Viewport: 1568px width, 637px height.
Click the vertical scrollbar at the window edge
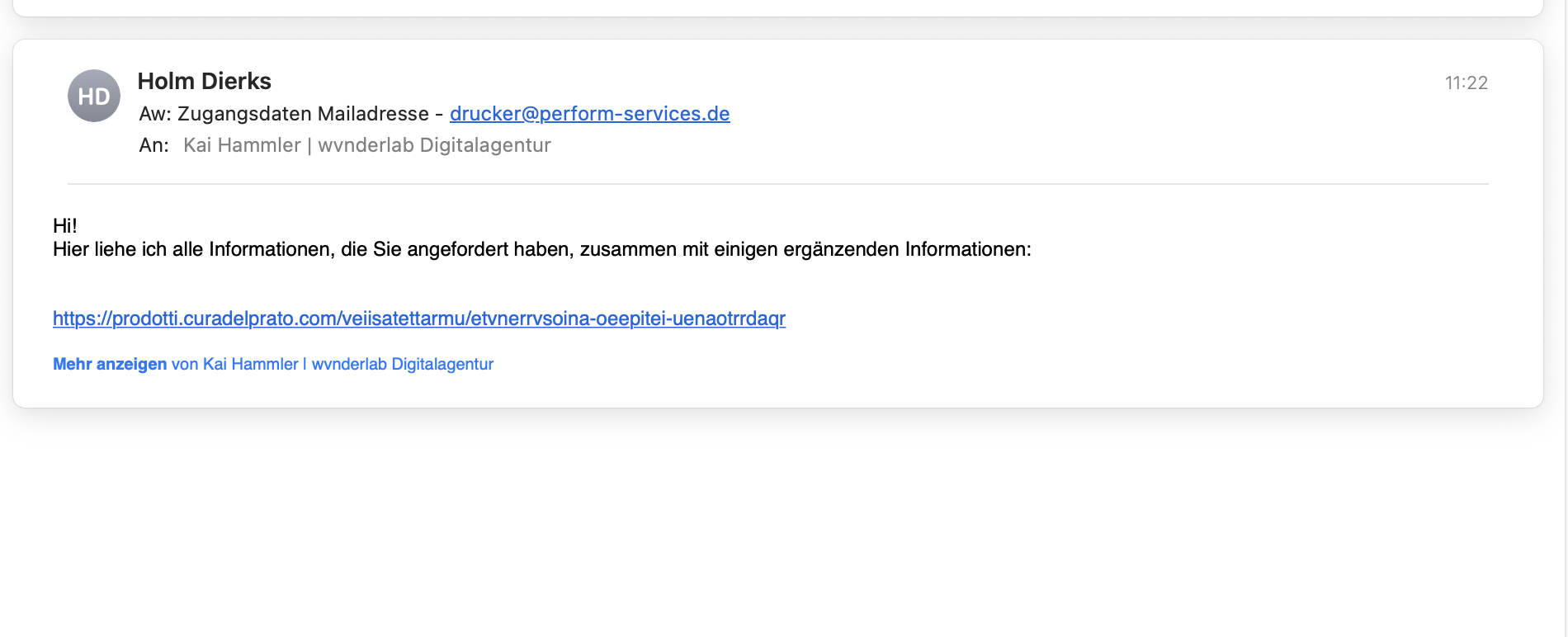click(x=1564, y=318)
